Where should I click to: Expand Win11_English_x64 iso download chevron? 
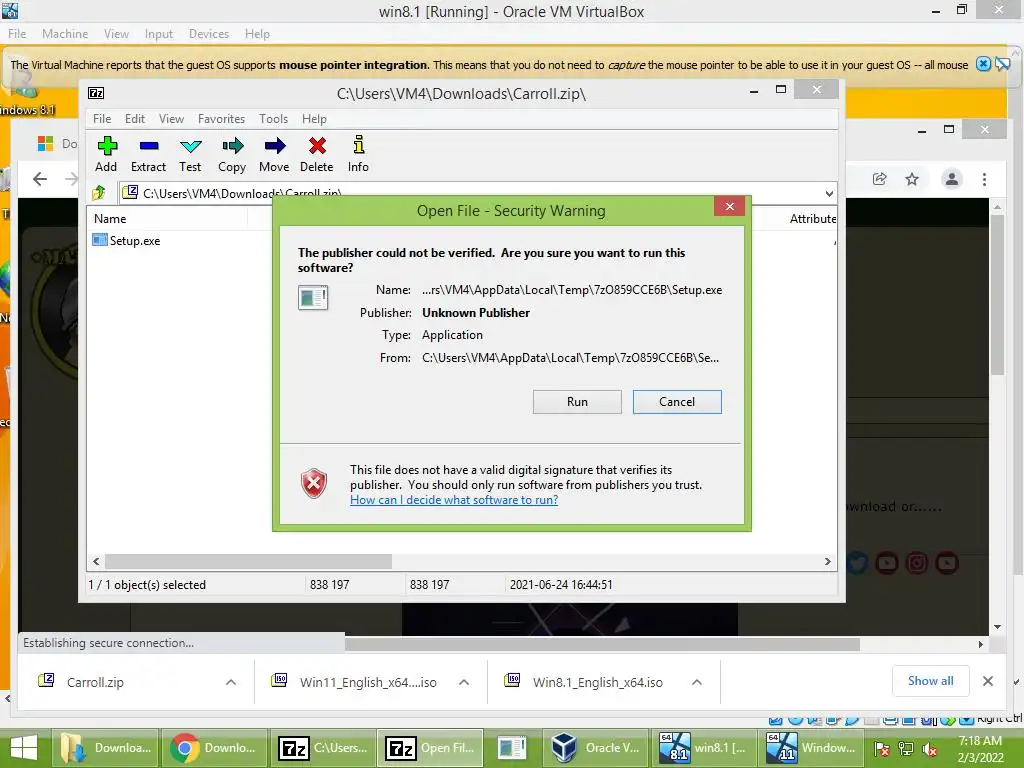(464, 682)
